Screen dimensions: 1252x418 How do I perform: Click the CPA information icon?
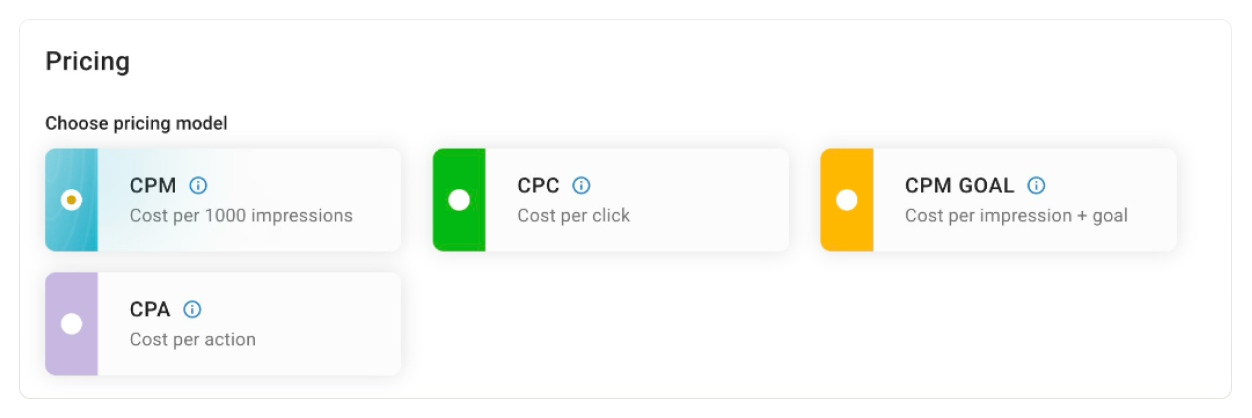[193, 309]
